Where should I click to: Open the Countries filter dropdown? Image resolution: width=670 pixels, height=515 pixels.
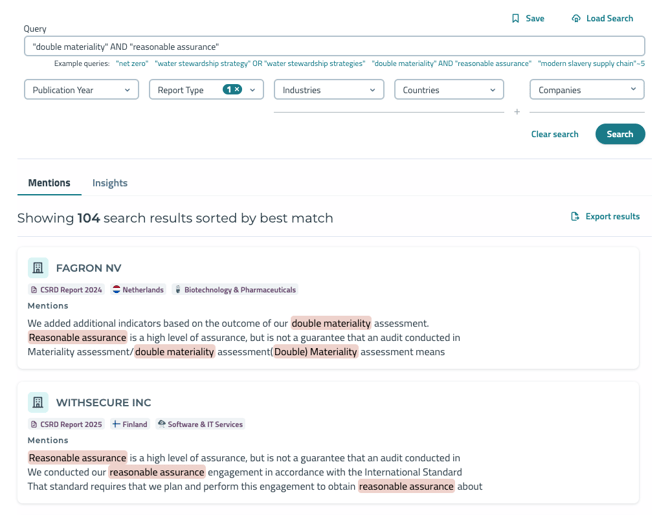click(x=449, y=90)
